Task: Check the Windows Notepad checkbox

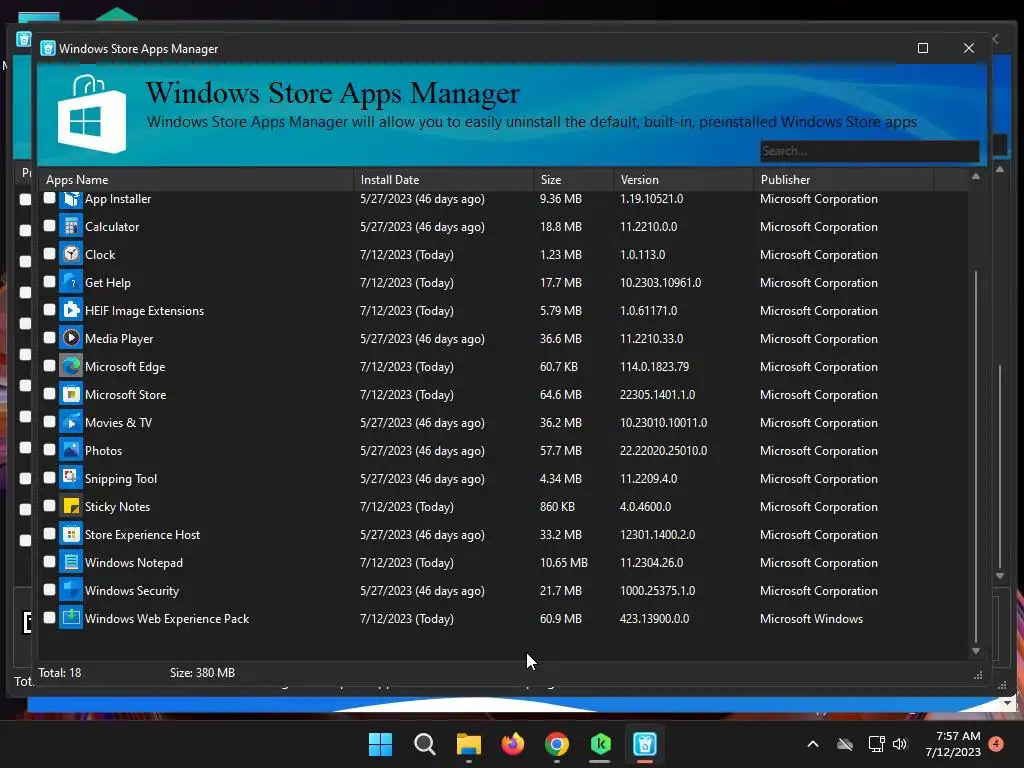Action: tap(50, 562)
